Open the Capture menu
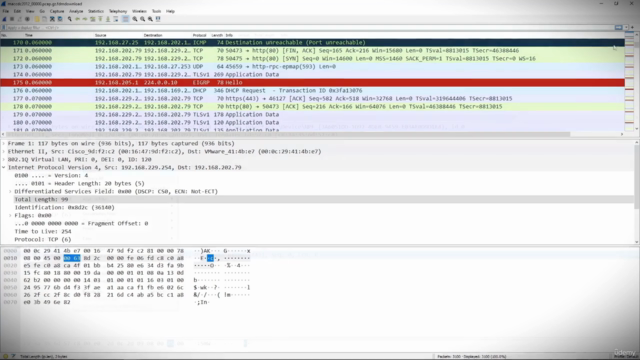 (57, 11)
